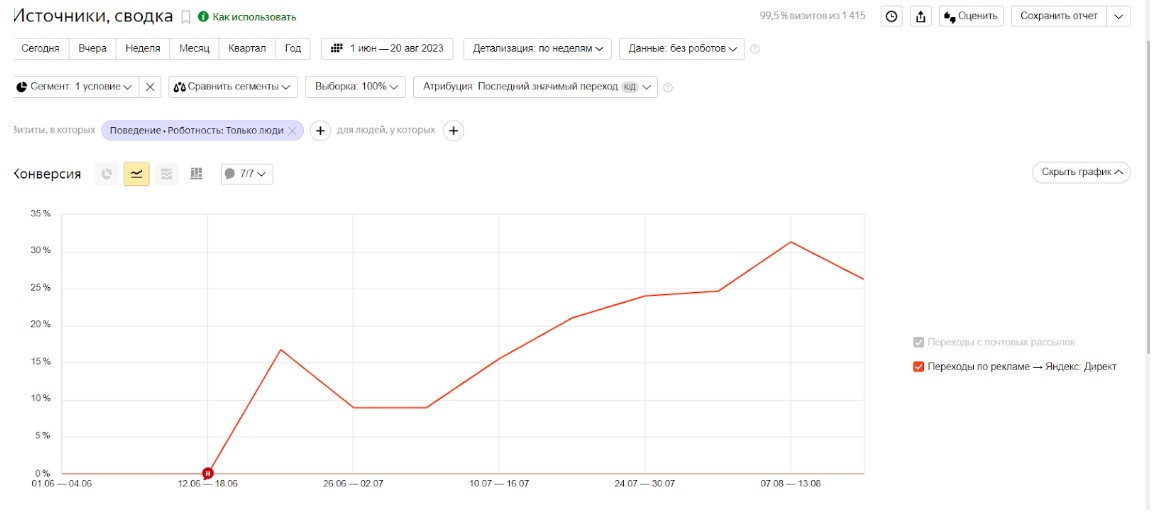Click help icon next to 'Данные: без роботов'
1157x528 pixels.
(754, 49)
